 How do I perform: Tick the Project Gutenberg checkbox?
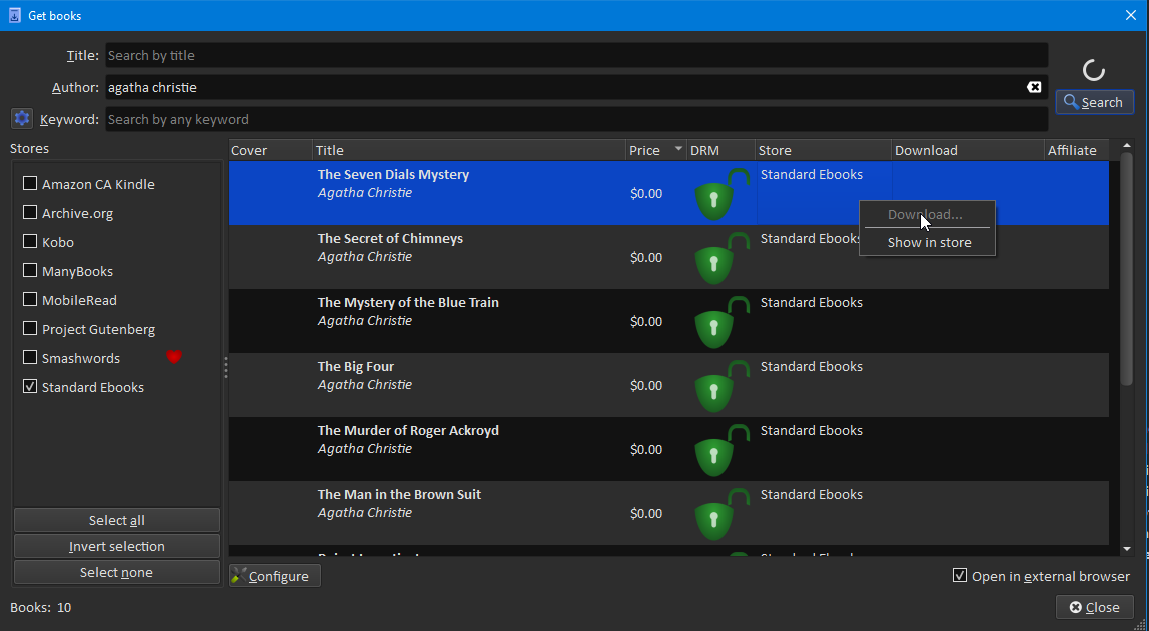(30, 328)
